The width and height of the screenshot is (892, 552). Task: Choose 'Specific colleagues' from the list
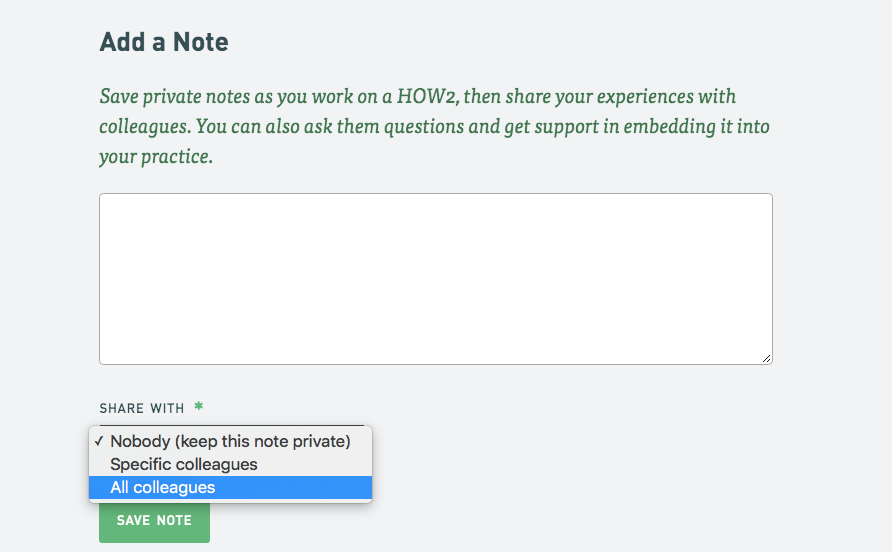(230, 464)
